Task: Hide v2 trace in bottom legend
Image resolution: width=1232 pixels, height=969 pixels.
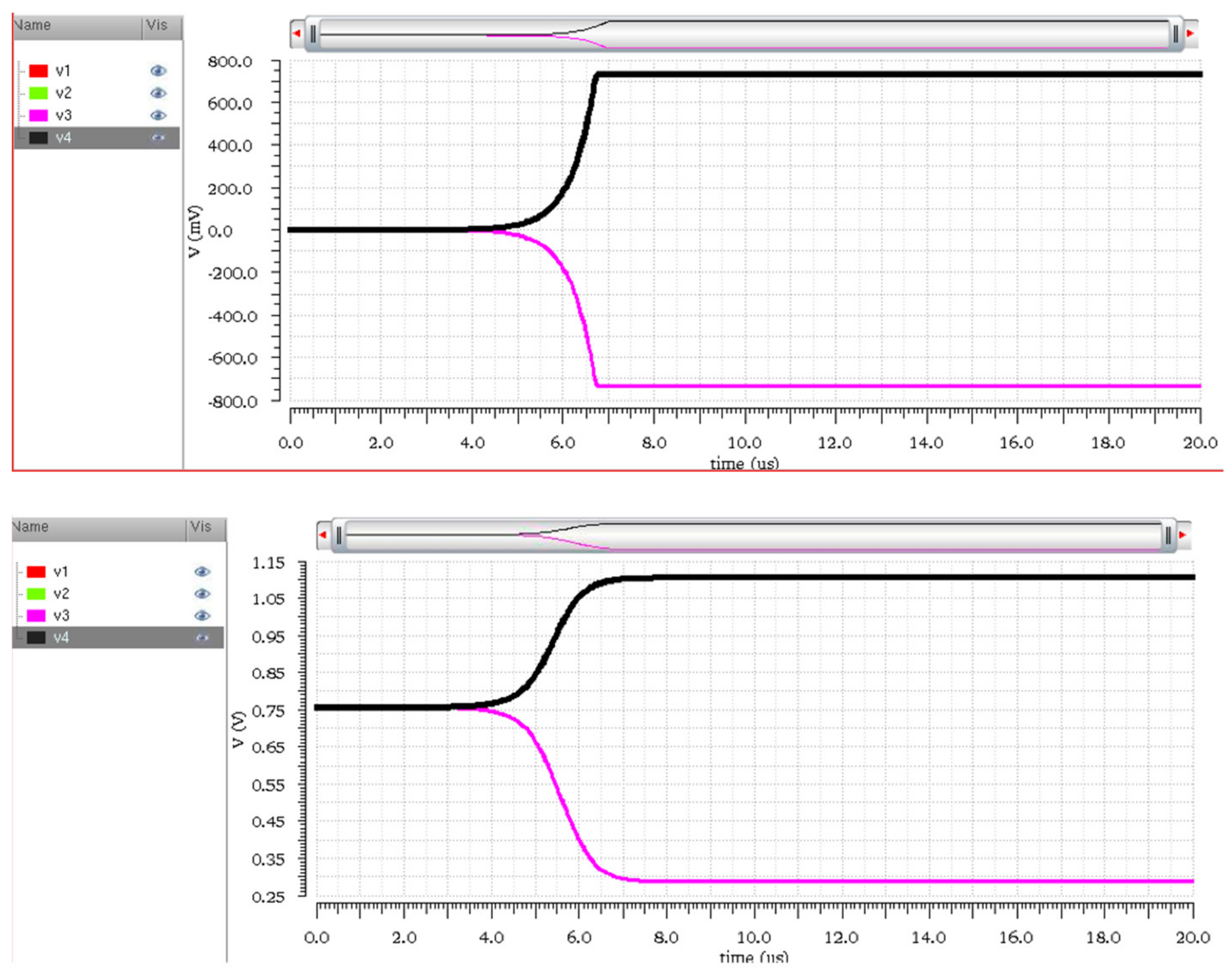Action: click(202, 593)
